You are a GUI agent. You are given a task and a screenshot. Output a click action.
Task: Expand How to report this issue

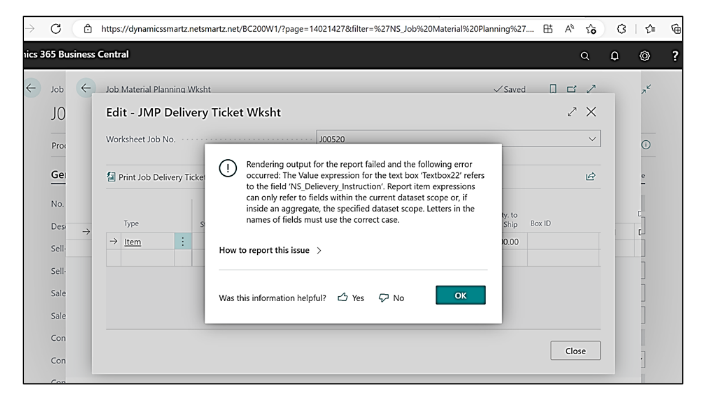tap(270, 251)
